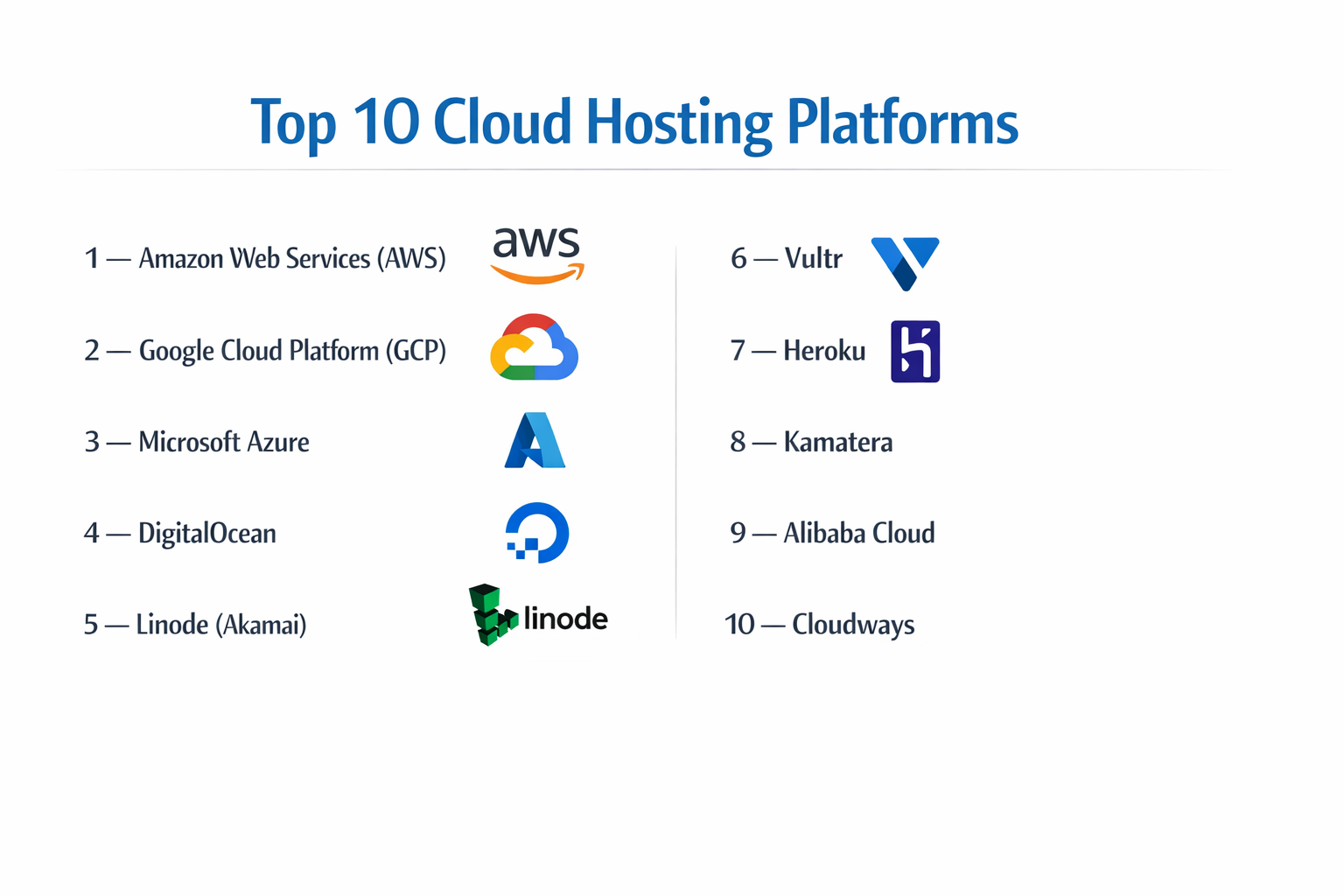Select the Heroku logo

coord(914,350)
